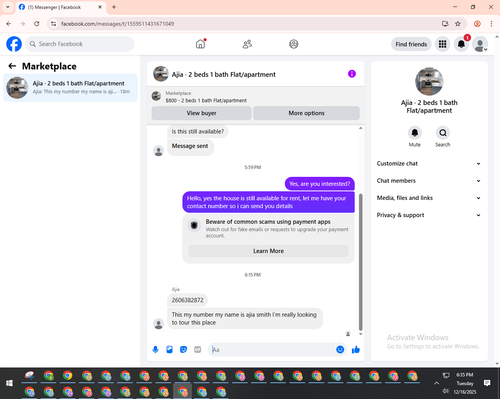
Task: Click the chat scrollbar thumb
Action: coord(360,262)
